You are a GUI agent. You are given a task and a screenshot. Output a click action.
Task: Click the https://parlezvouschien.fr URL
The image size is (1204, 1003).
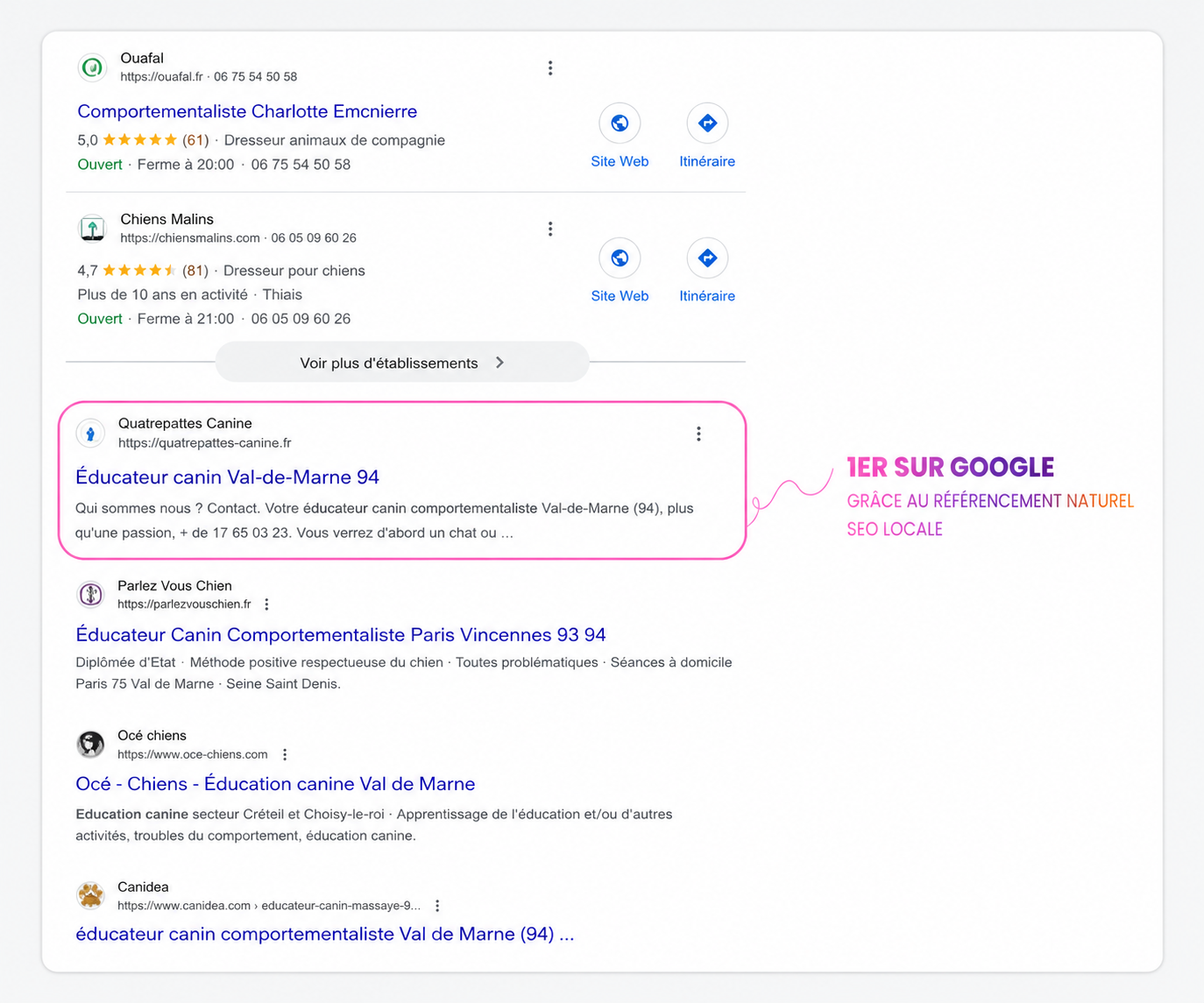[x=184, y=604]
